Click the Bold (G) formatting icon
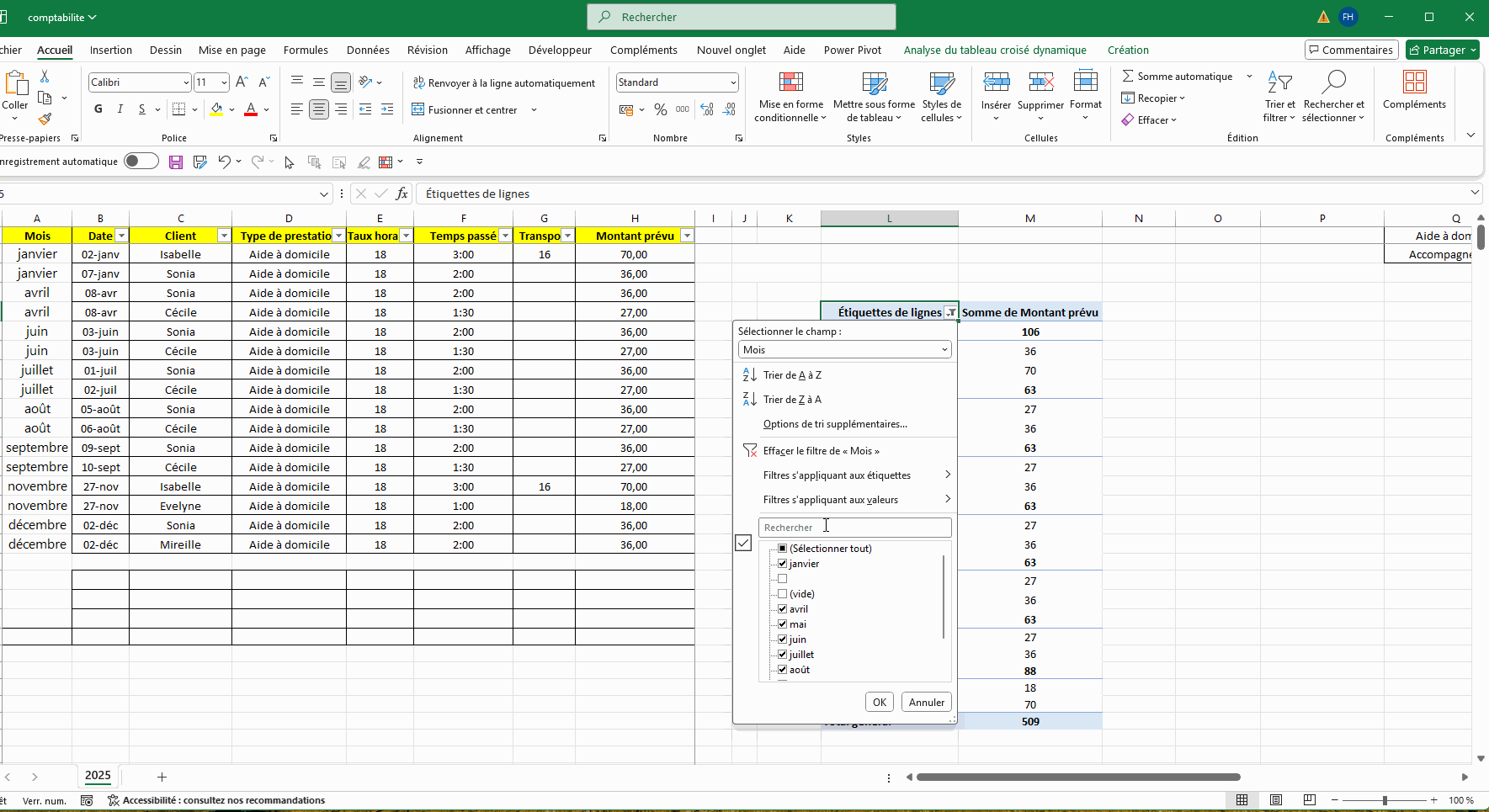This screenshot has width=1489, height=812. click(x=98, y=109)
